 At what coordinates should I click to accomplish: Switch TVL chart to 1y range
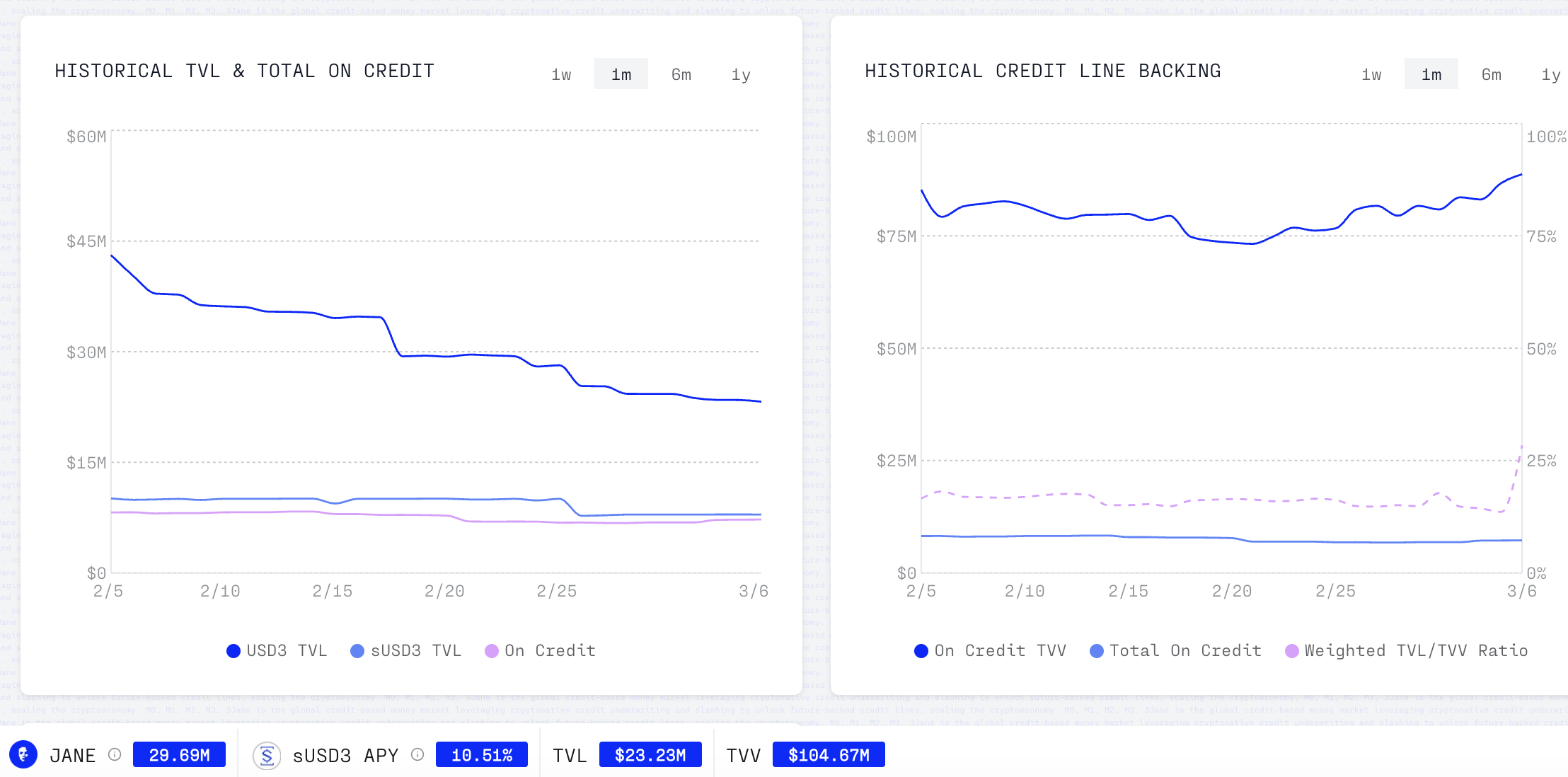(x=740, y=74)
